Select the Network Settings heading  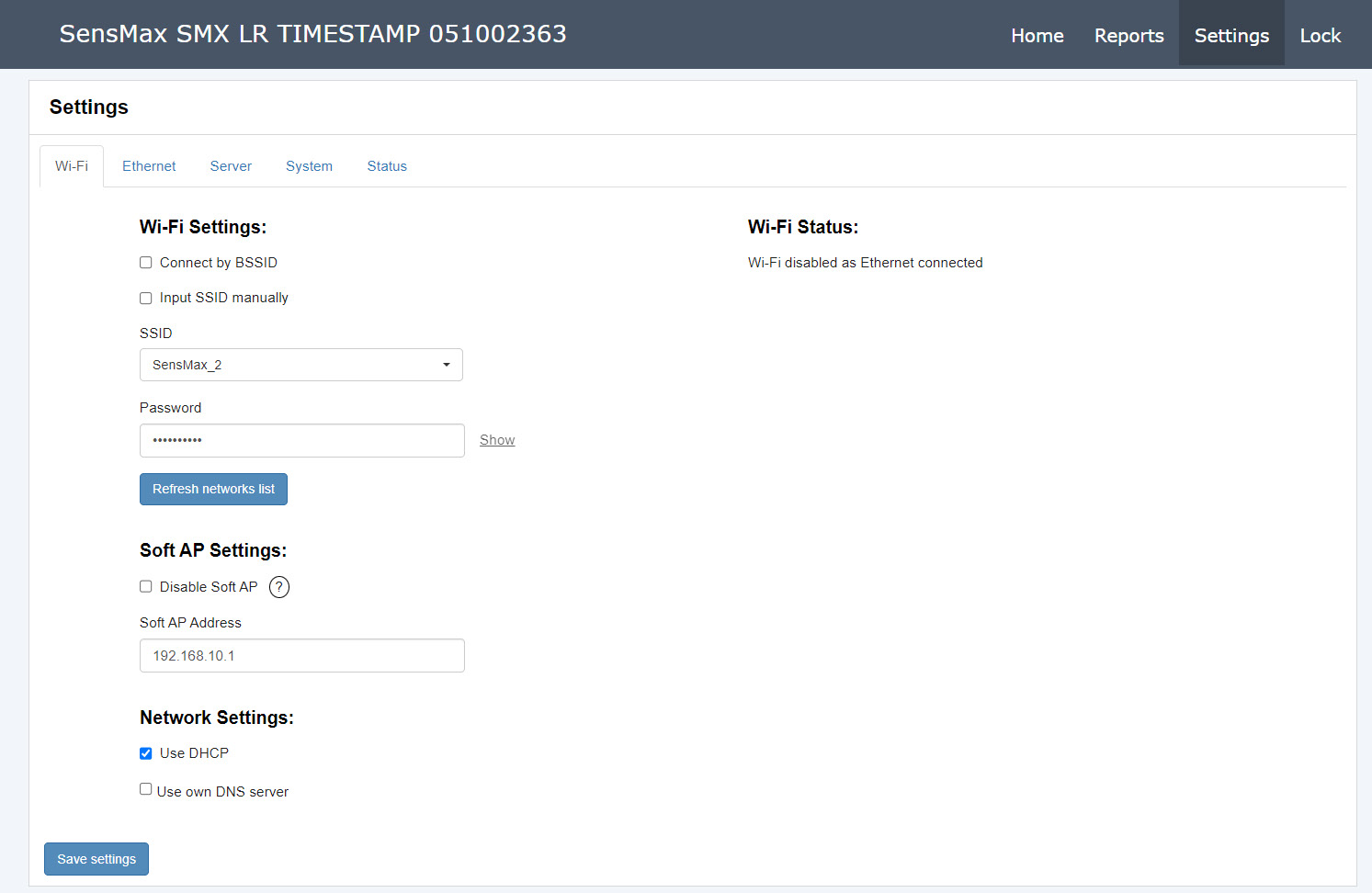coord(217,718)
